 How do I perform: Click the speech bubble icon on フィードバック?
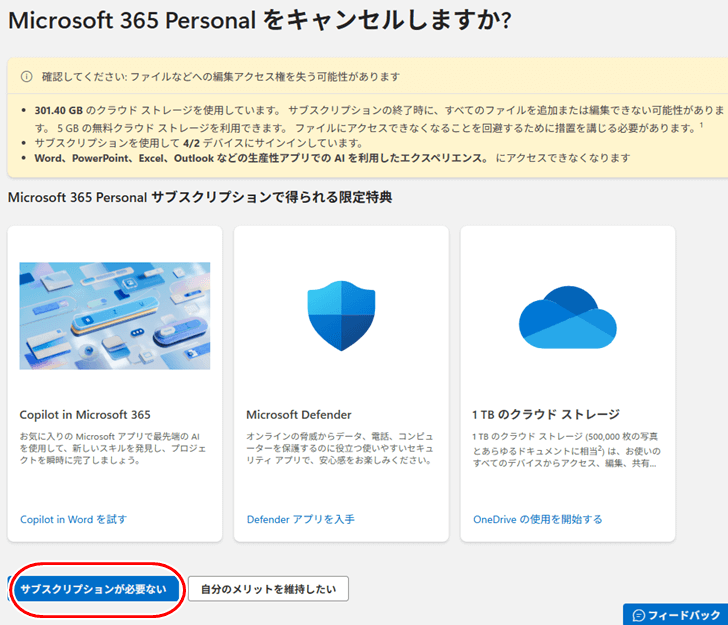click(x=639, y=615)
